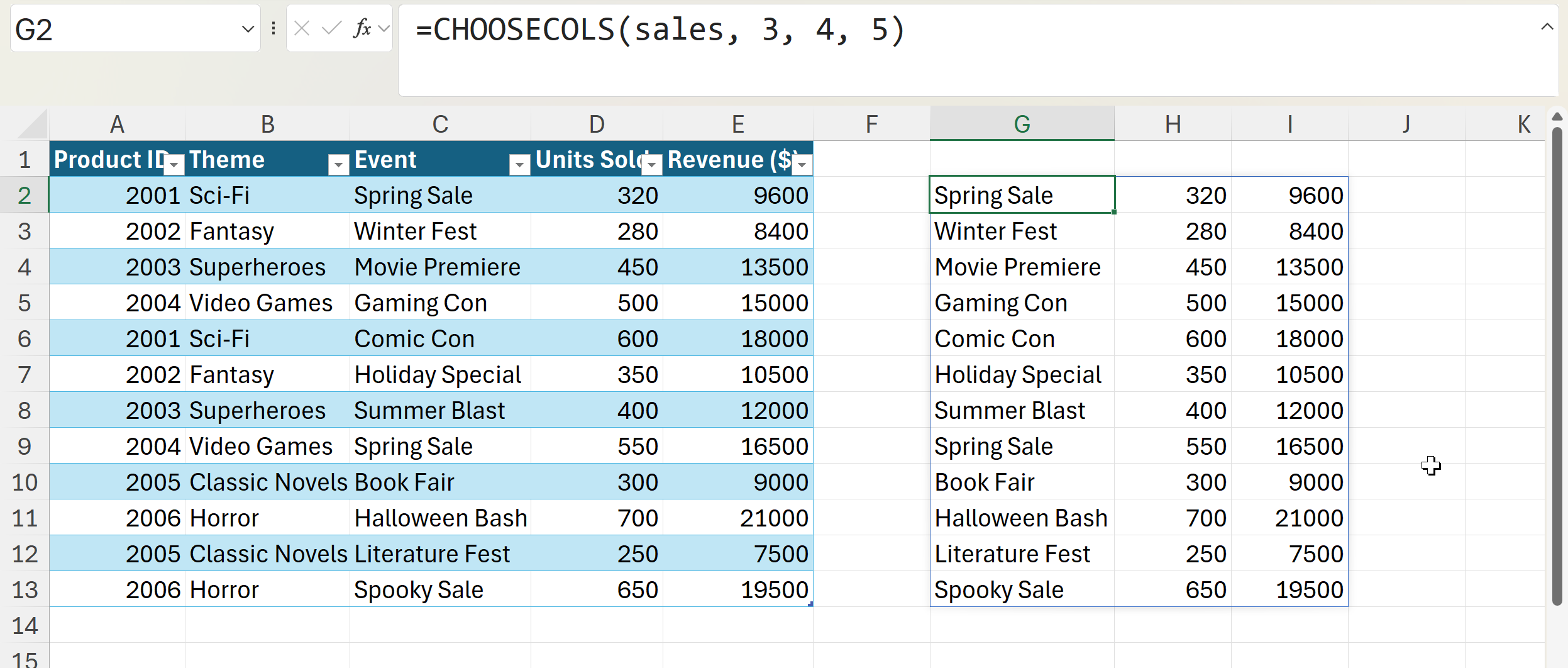
Task: Click the Select All corner triangle
Action: click(x=33, y=125)
